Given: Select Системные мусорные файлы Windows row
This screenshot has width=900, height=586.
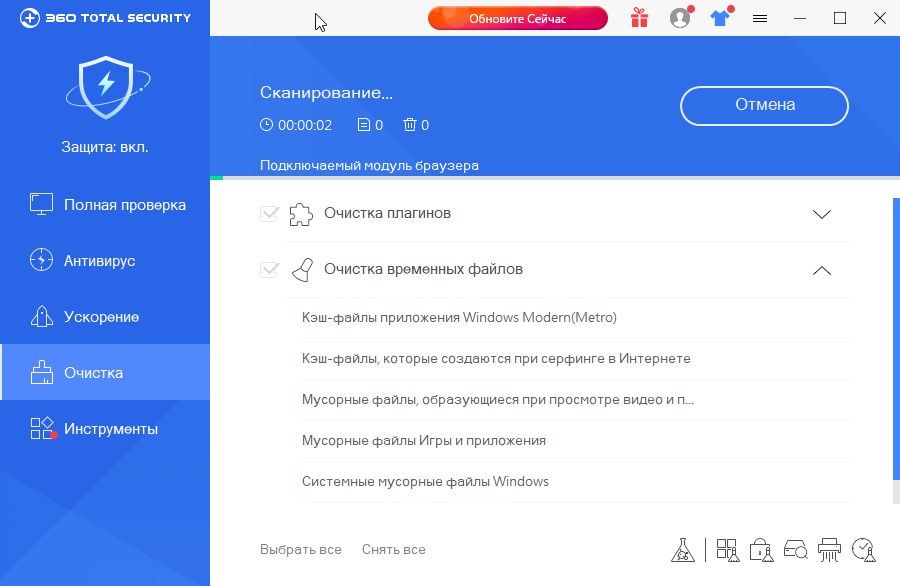Looking at the screenshot, I should [575, 482].
